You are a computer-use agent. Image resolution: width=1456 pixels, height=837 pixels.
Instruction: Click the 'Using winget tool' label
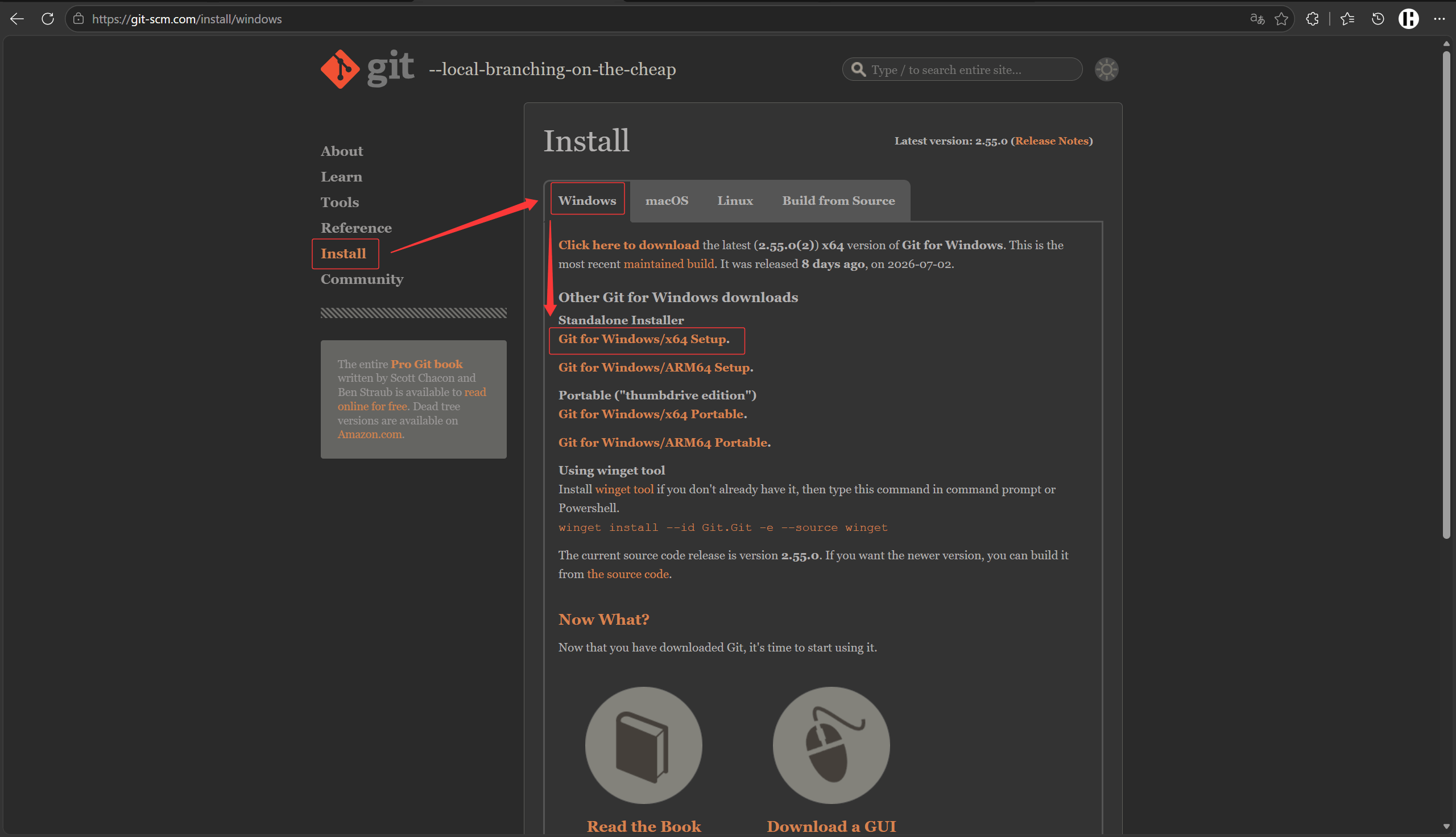(x=611, y=470)
